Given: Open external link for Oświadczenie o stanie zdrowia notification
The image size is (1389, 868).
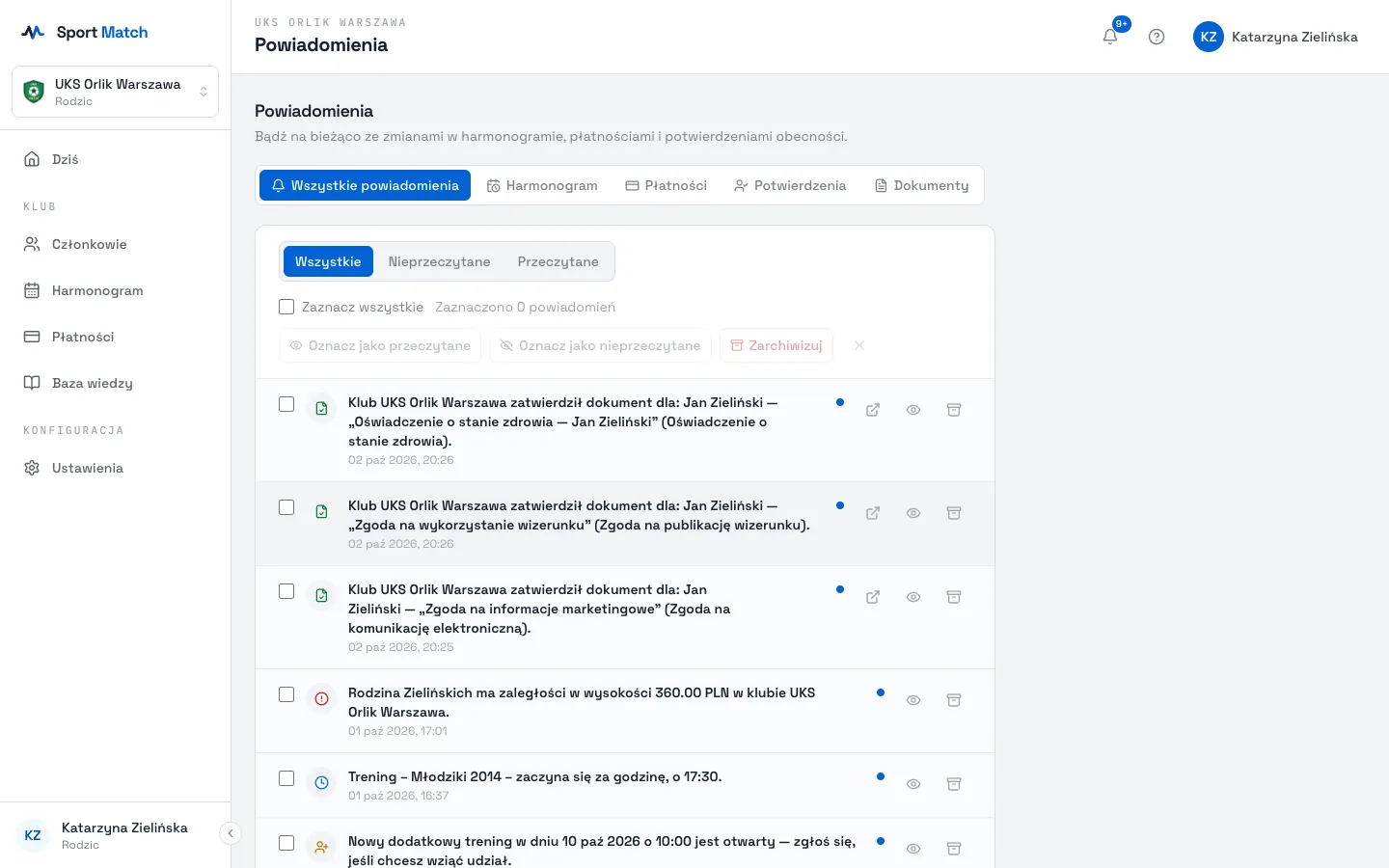Looking at the screenshot, I should [873, 410].
